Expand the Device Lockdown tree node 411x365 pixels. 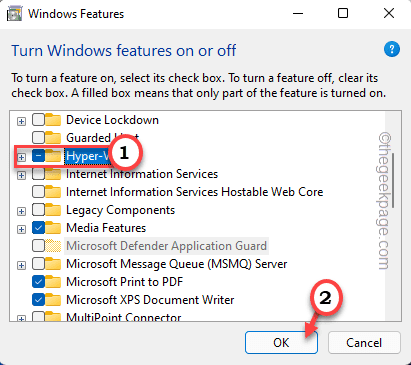21,121
